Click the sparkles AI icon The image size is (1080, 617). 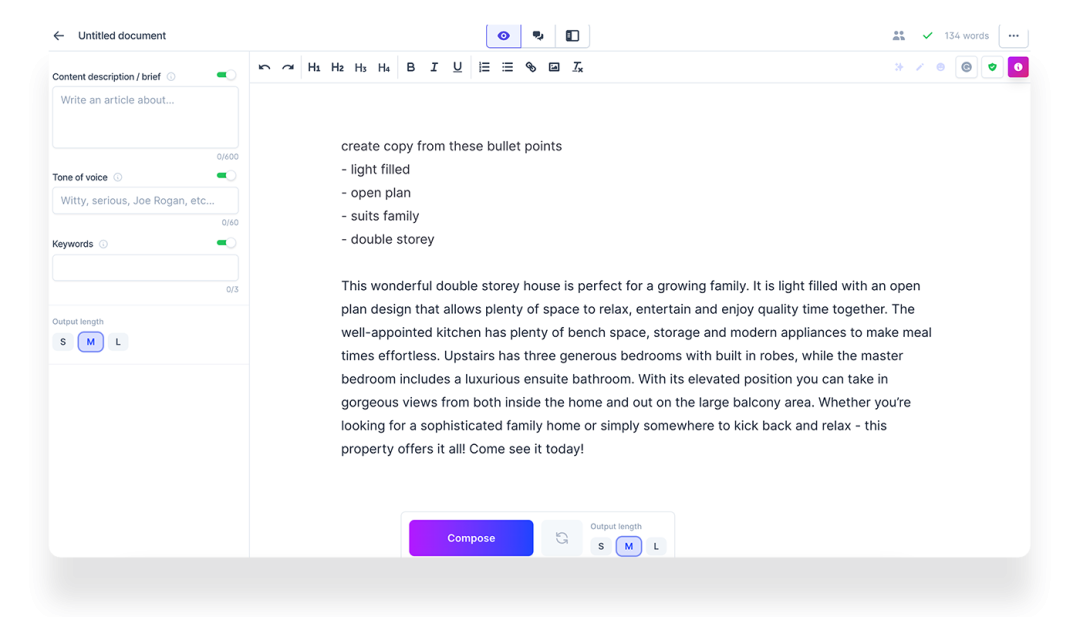click(x=899, y=67)
